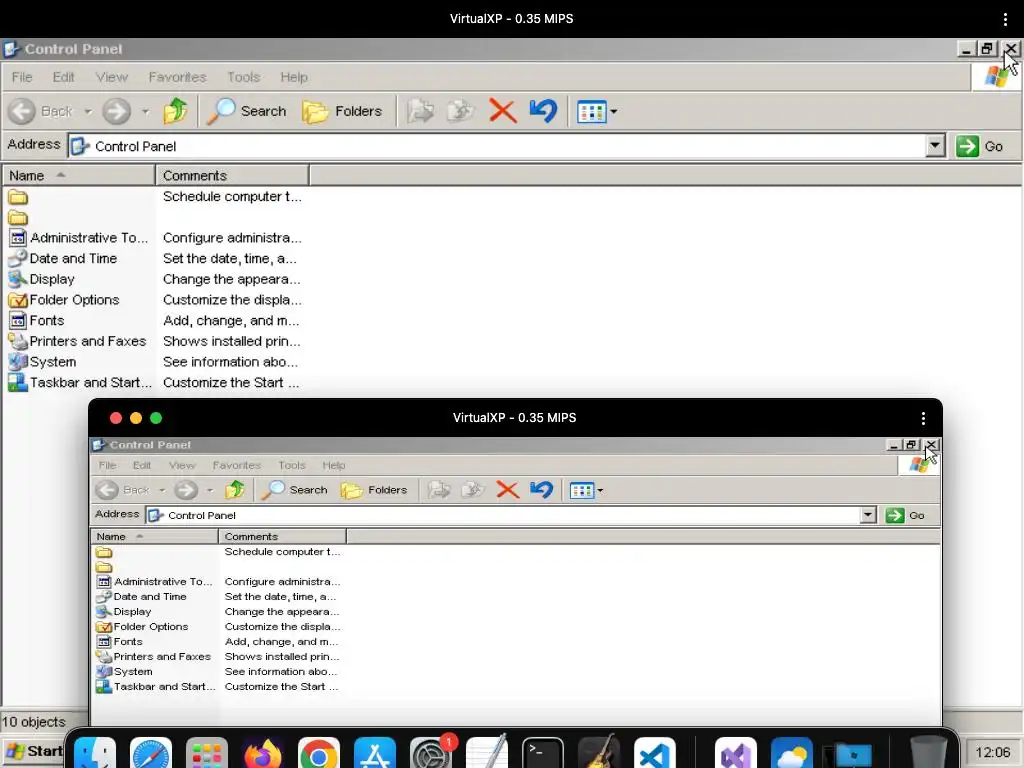The height and width of the screenshot is (768, 1024).
Task: Select Taskbar and Start... in background window
Action: [80, 383]
